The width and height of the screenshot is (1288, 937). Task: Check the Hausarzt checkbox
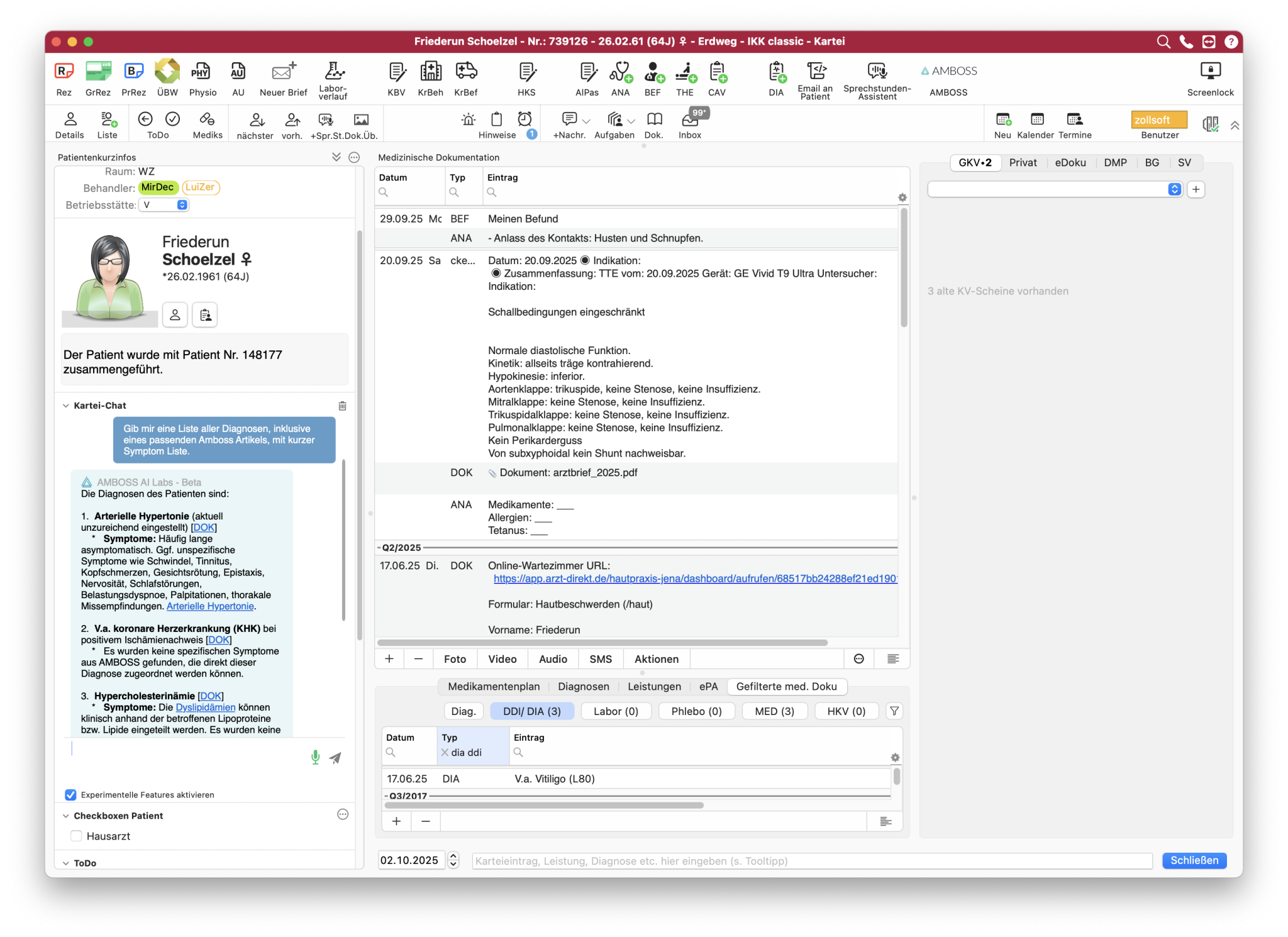coord(77,836)
